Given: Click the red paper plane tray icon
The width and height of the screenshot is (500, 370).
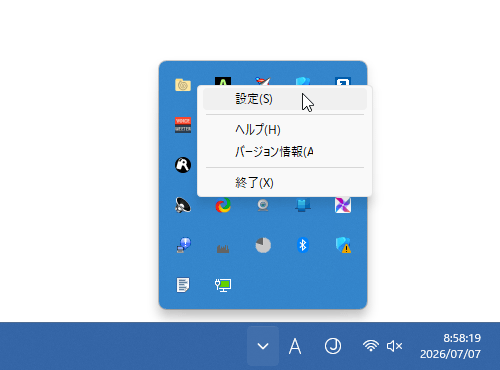Looking at the screenshot, I should tap(263, 81).
